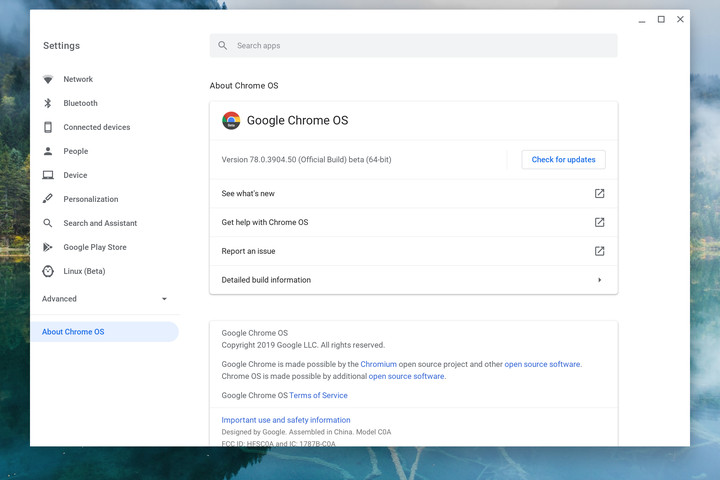Click the Google Play Store icon
The height and width of the screenshot is (480, 720).
click(48, 247)
